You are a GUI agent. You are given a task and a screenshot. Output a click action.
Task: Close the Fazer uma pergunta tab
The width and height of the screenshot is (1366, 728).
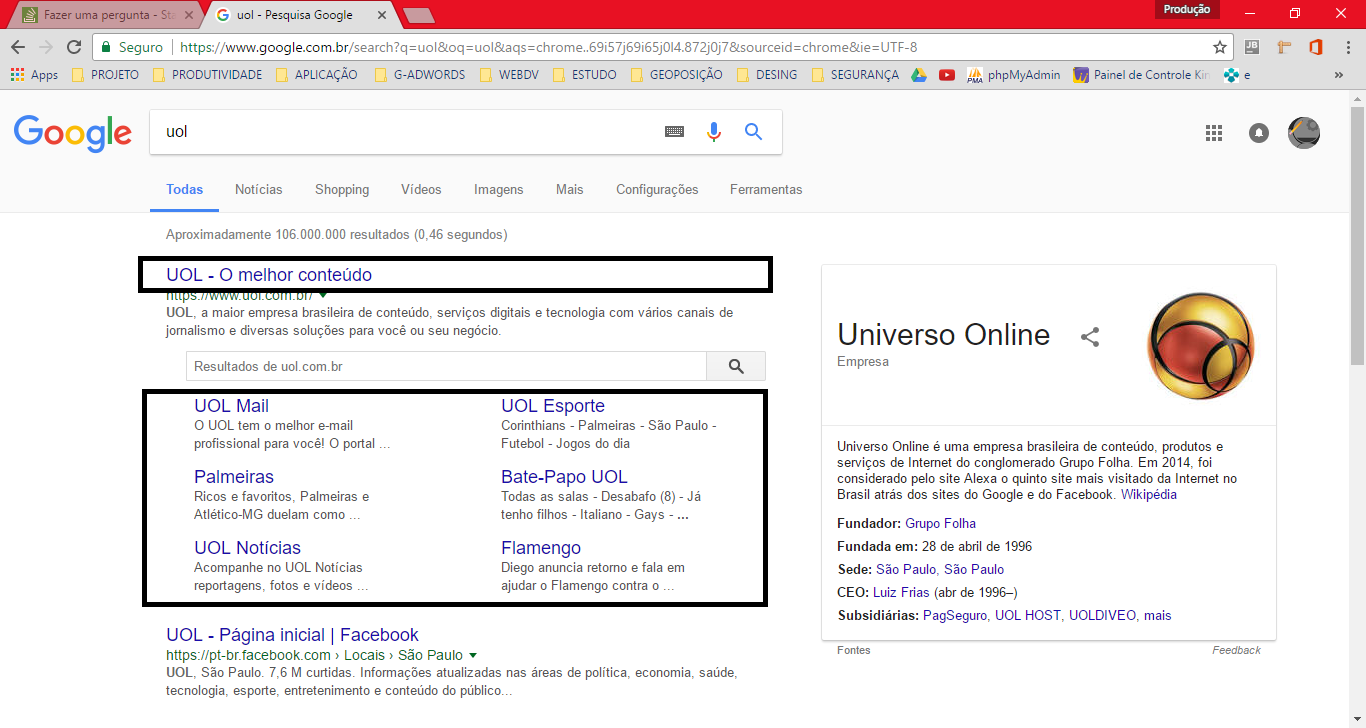(189, 15)
